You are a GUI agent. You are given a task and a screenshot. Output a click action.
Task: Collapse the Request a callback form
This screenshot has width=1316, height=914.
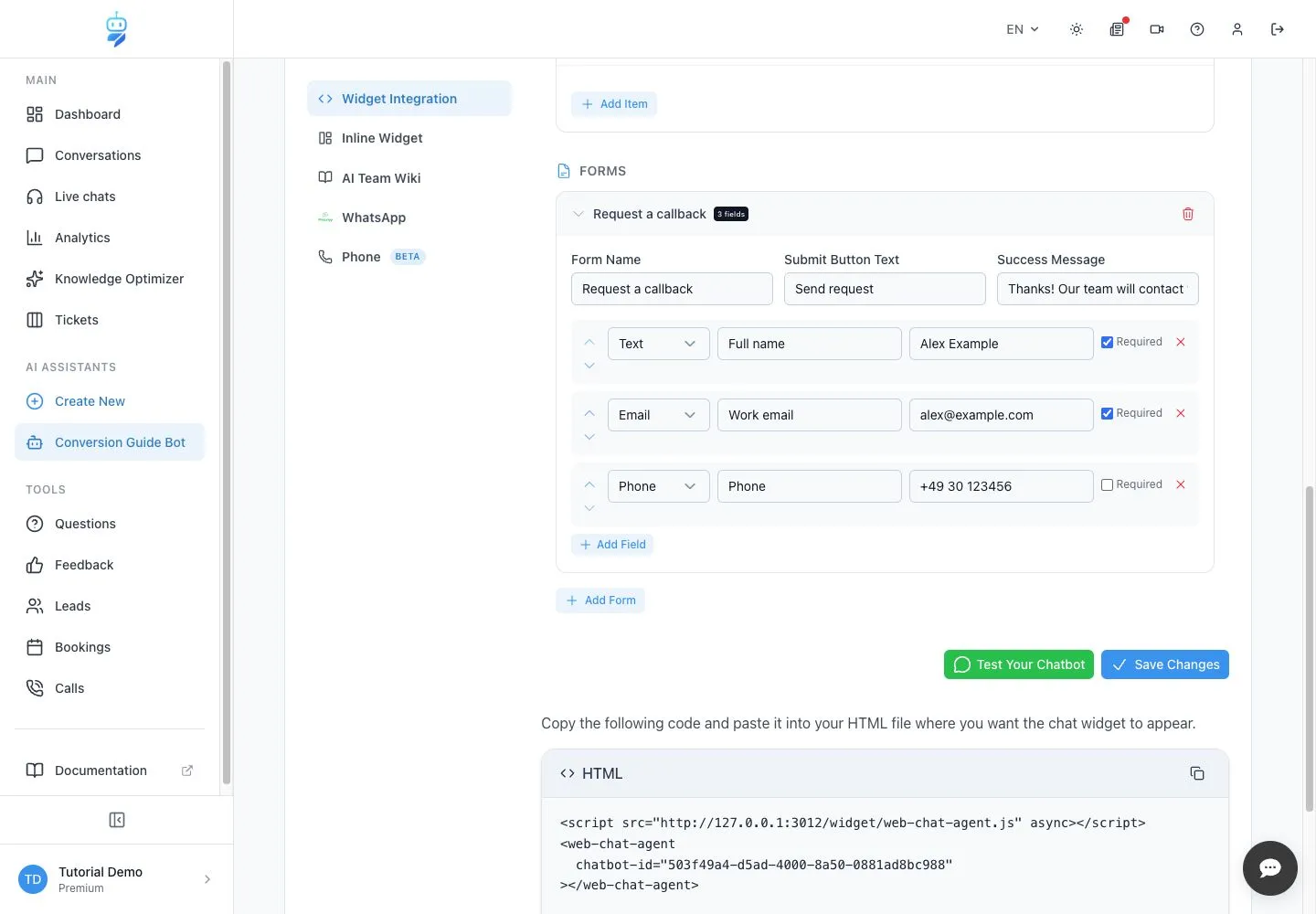pyautogui.click(x=578, y=214)
